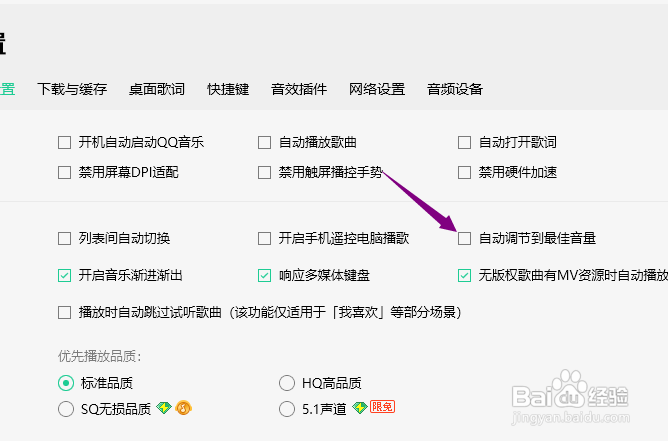
Task: Open 音效插件 tab
Action: tap(299, 89)
